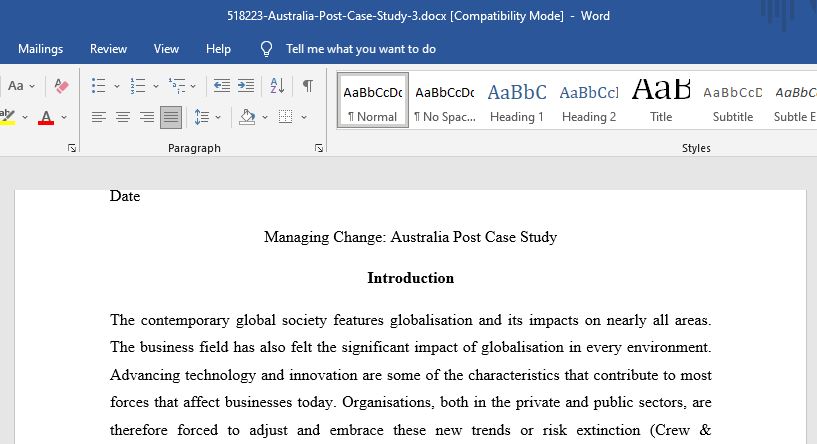Open the Text Highlight Color dropdown arrow
Viewport: 817px width, 444px height.
coord(24,117)
